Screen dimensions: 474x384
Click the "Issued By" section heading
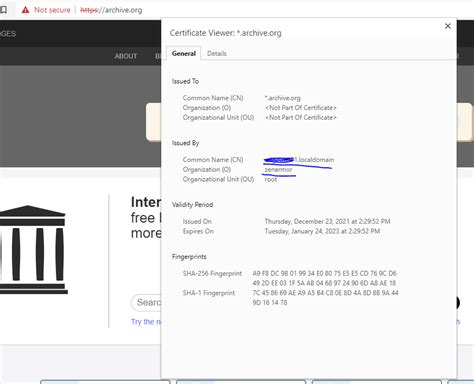point(185,143)
